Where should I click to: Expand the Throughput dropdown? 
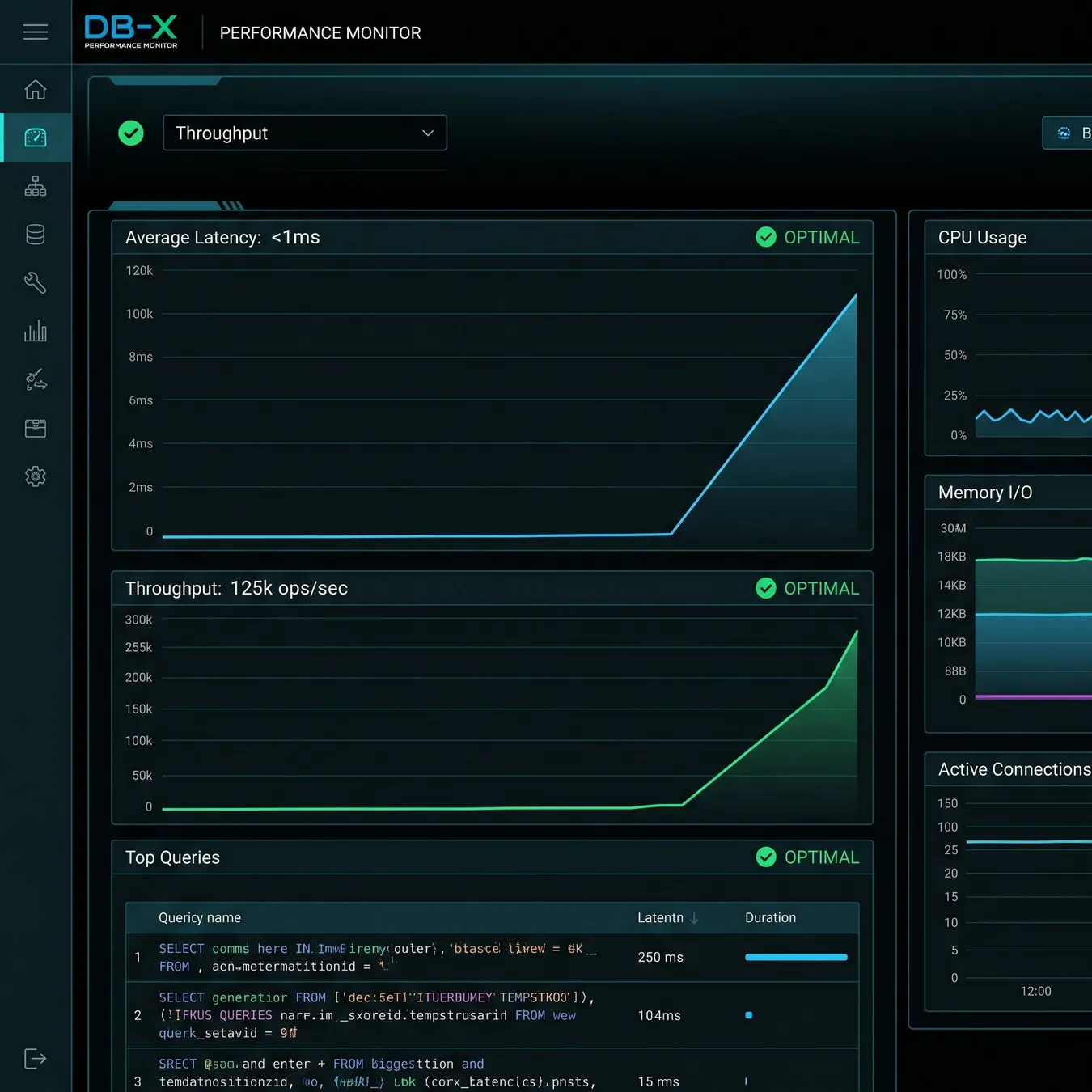pyautogui.click(x=305, y=133)
